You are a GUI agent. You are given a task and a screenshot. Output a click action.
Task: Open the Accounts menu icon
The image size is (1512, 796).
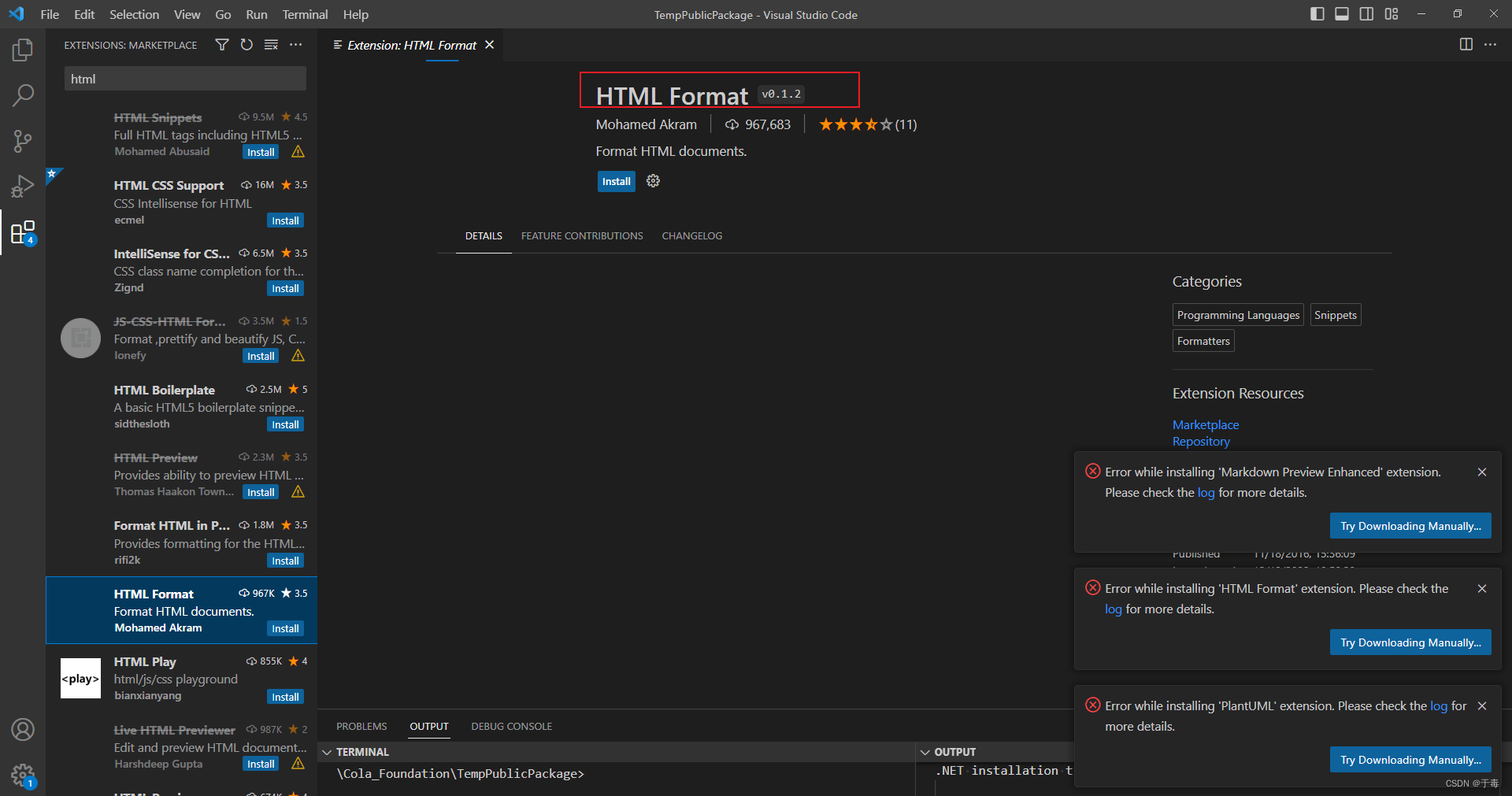23,730
